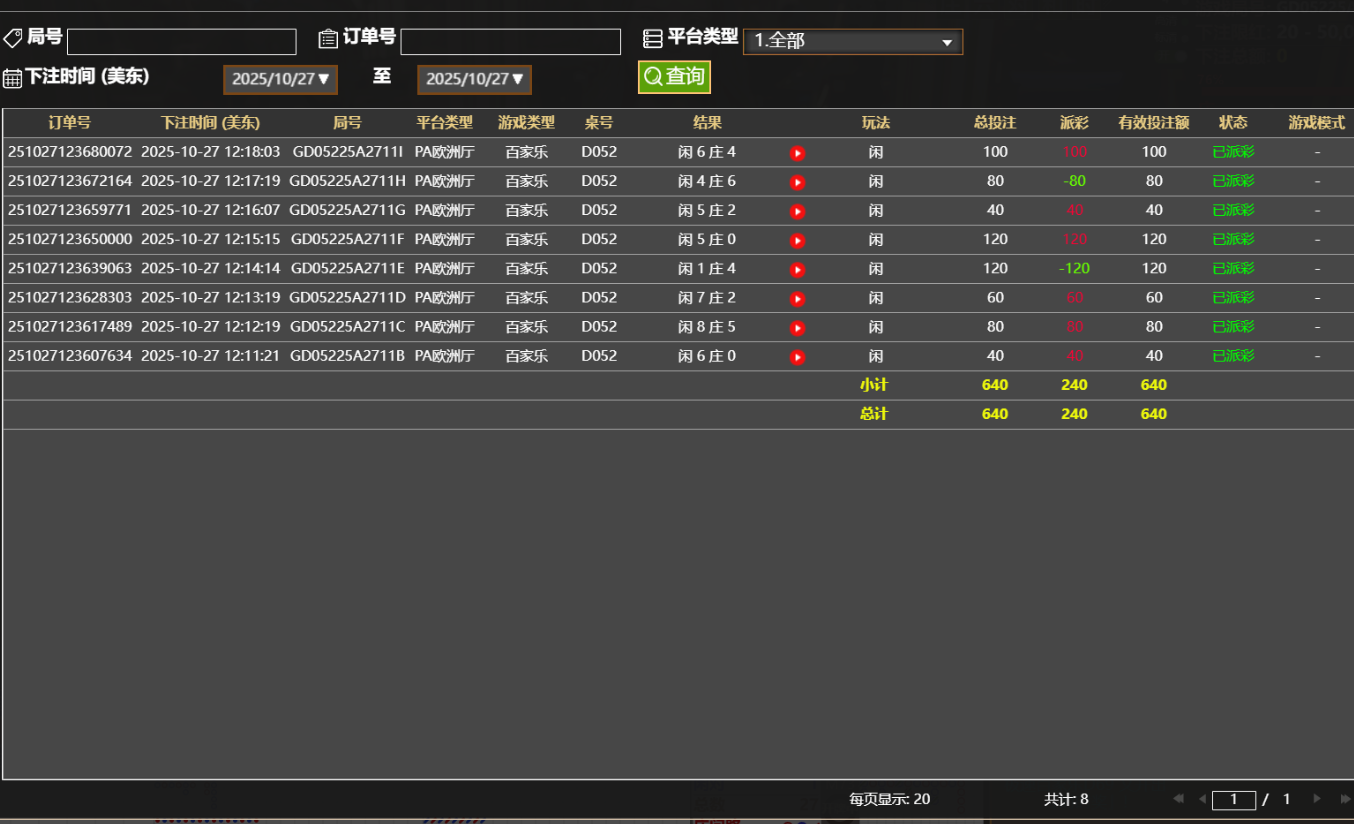Click the green 查询 search button
The height and width of the screenshot is (824, 1354).
point(674,76)
